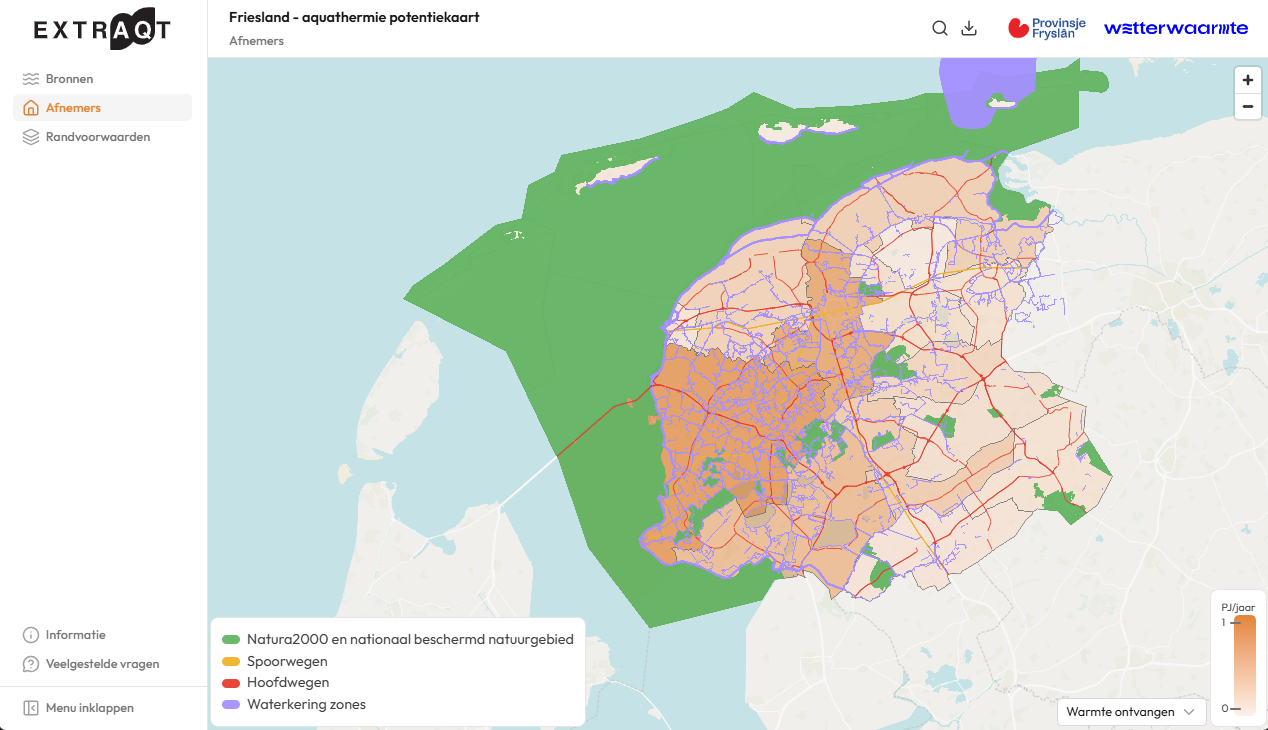Open the Warmte ontvangen dropdown

1131,712
